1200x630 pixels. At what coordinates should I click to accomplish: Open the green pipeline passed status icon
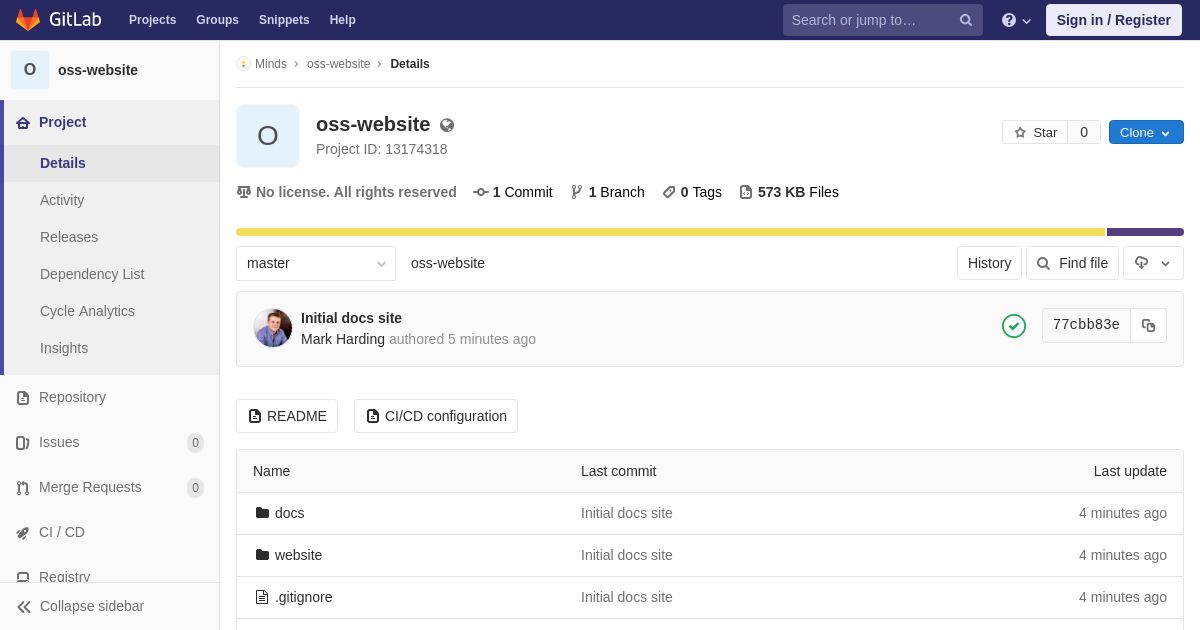1014,326
